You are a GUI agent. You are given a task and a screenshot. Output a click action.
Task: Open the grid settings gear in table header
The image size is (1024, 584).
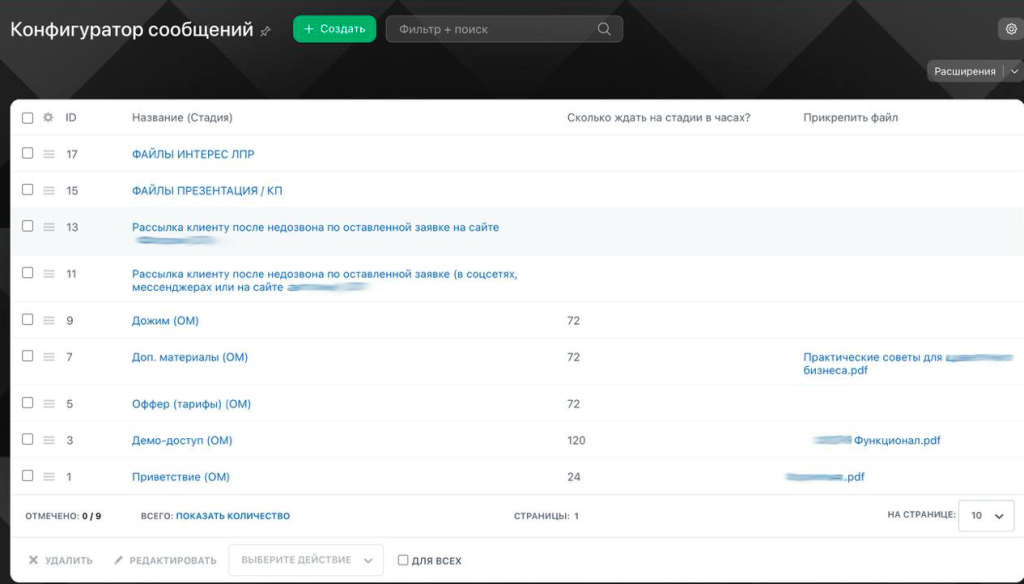coord(48,118)
